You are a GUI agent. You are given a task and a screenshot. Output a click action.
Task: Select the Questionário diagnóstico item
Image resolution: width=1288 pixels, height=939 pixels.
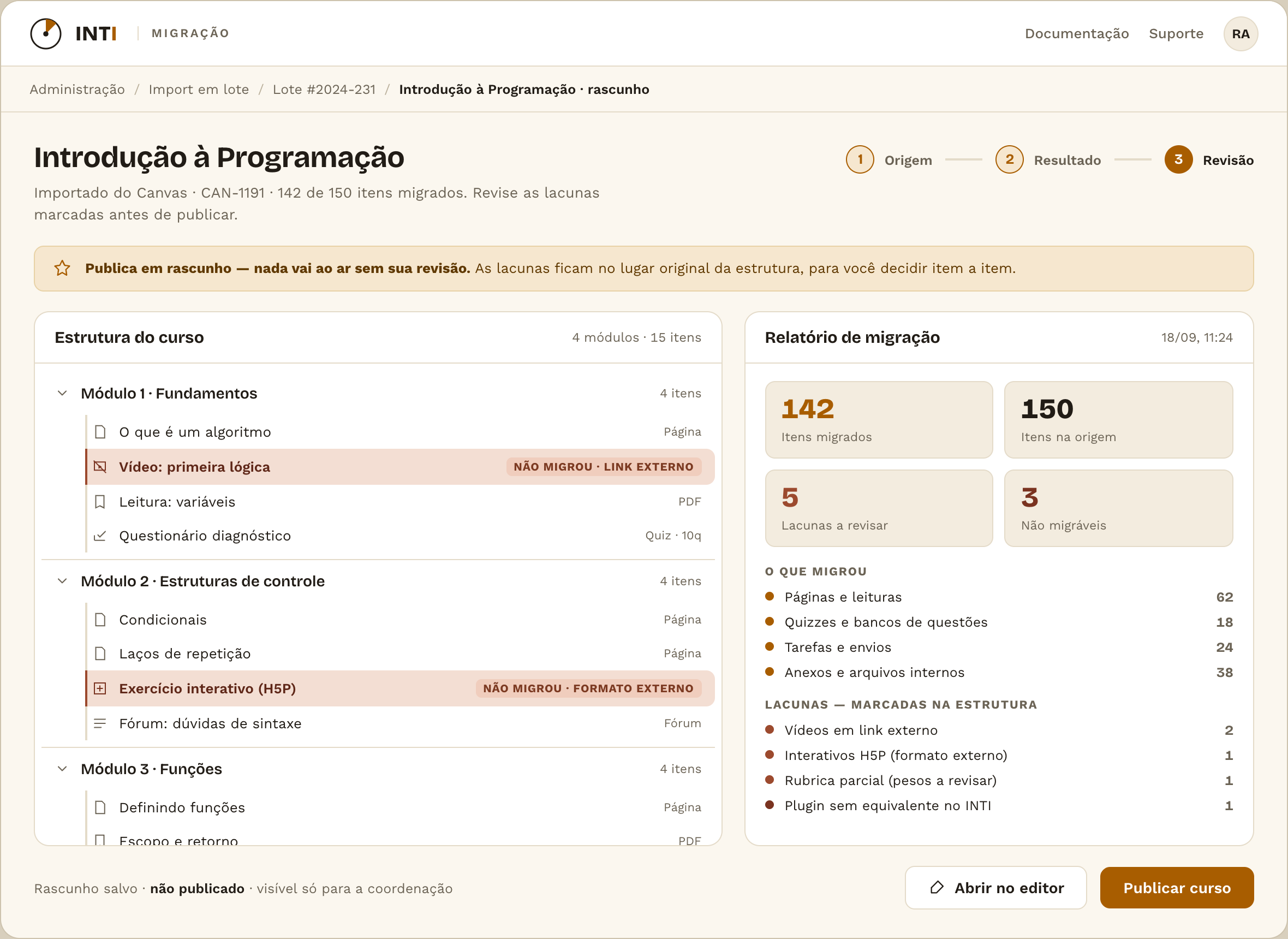[400, 536]
